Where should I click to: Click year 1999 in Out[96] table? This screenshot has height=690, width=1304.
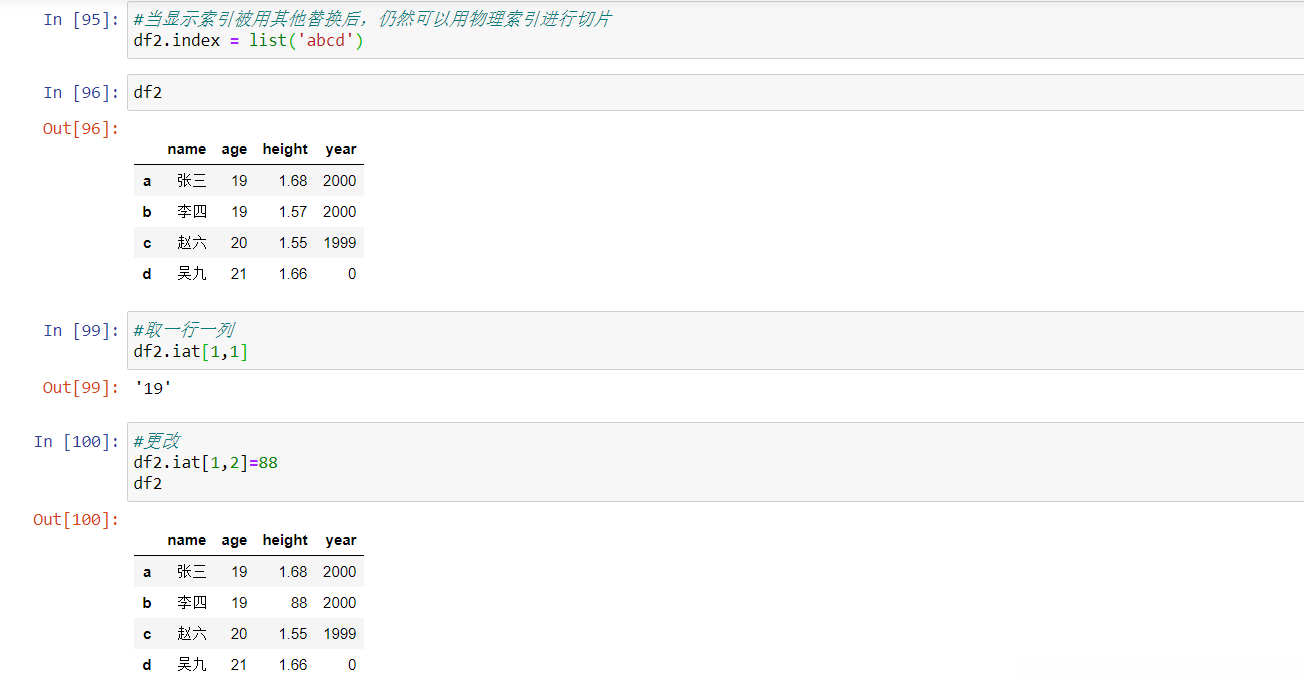(x=340, y=243)
